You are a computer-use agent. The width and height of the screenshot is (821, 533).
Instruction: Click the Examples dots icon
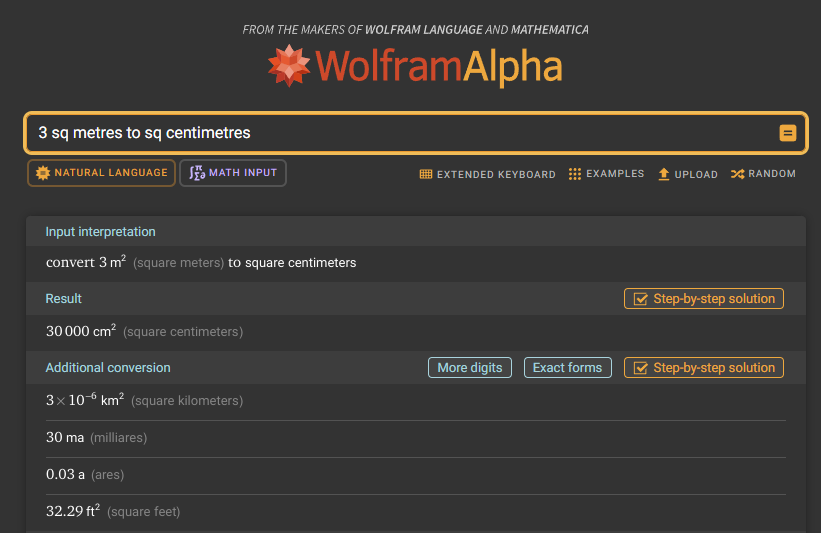pos(575,174)
